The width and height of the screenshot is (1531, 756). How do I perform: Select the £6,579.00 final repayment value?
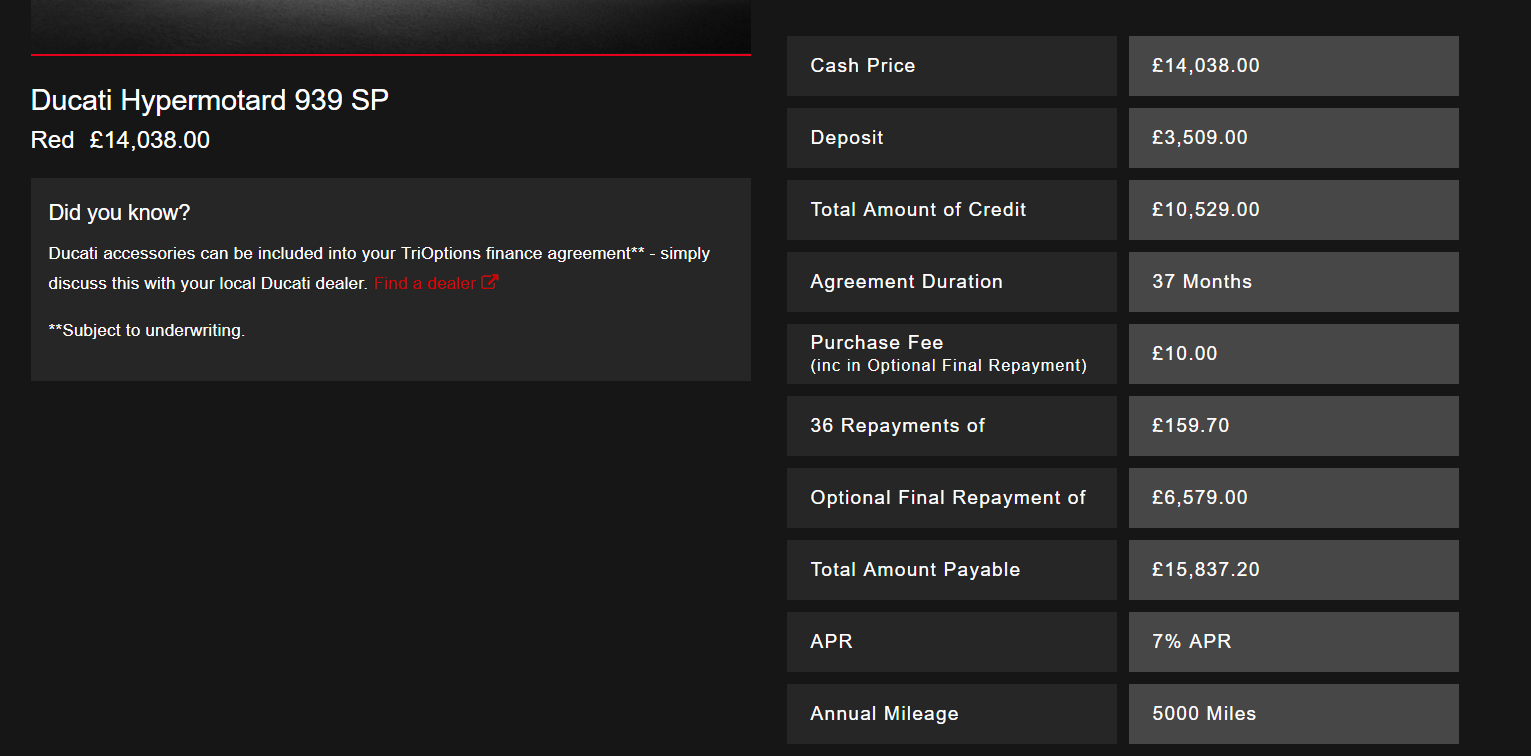coord(1200,498)
